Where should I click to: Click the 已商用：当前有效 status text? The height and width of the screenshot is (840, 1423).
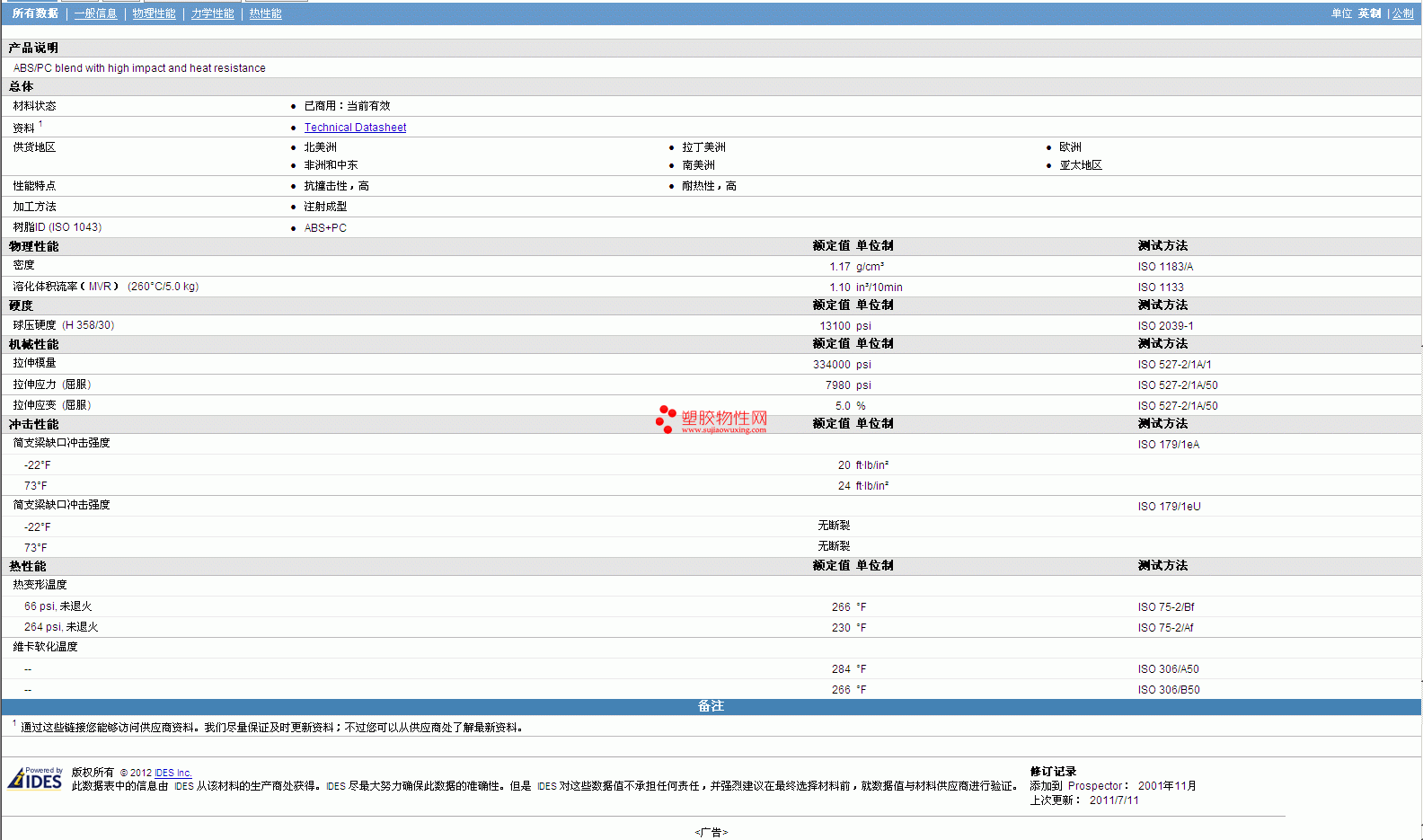[x=347, y=106]
